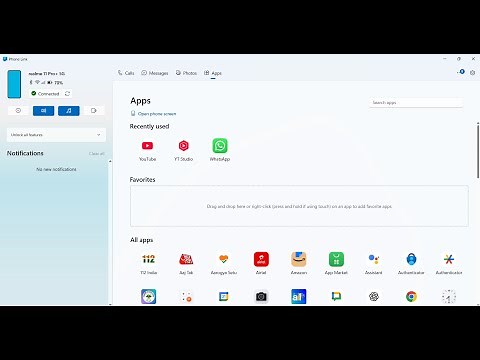
Task: Open the YouTube app in Recently used
Action: tap(147, 146)
